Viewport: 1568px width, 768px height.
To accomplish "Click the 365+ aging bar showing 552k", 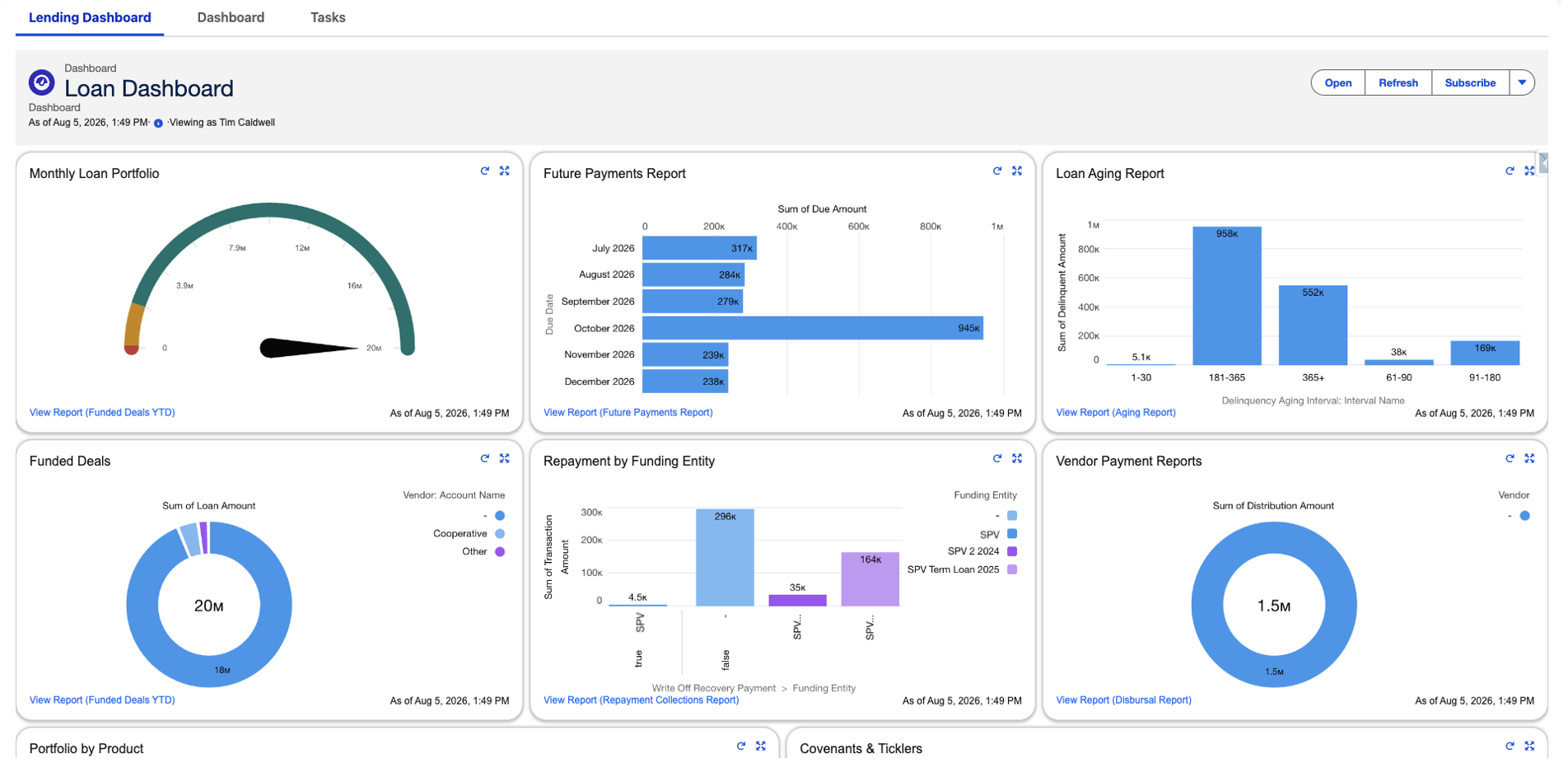I will coord(1313,325).
